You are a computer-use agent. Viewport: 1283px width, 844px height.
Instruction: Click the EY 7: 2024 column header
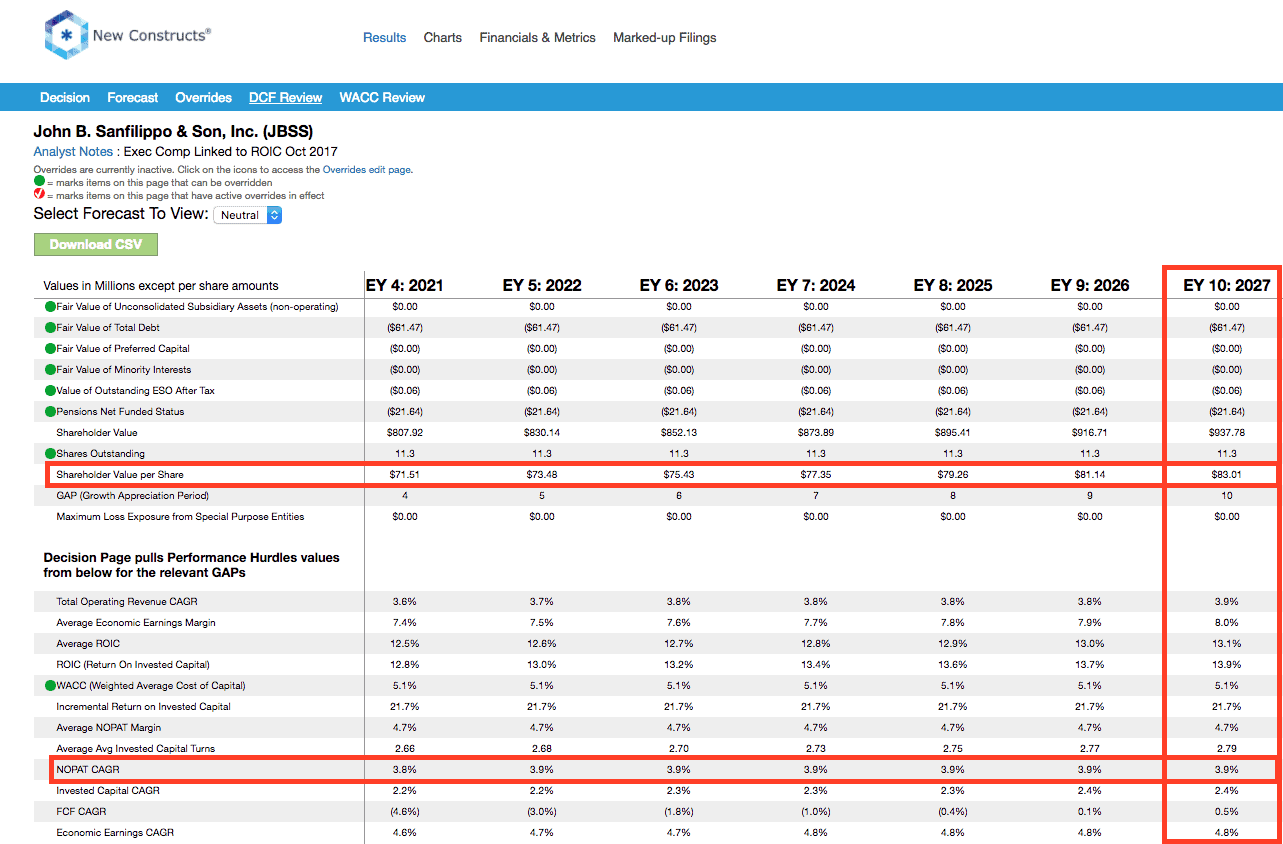click(816, 286)
